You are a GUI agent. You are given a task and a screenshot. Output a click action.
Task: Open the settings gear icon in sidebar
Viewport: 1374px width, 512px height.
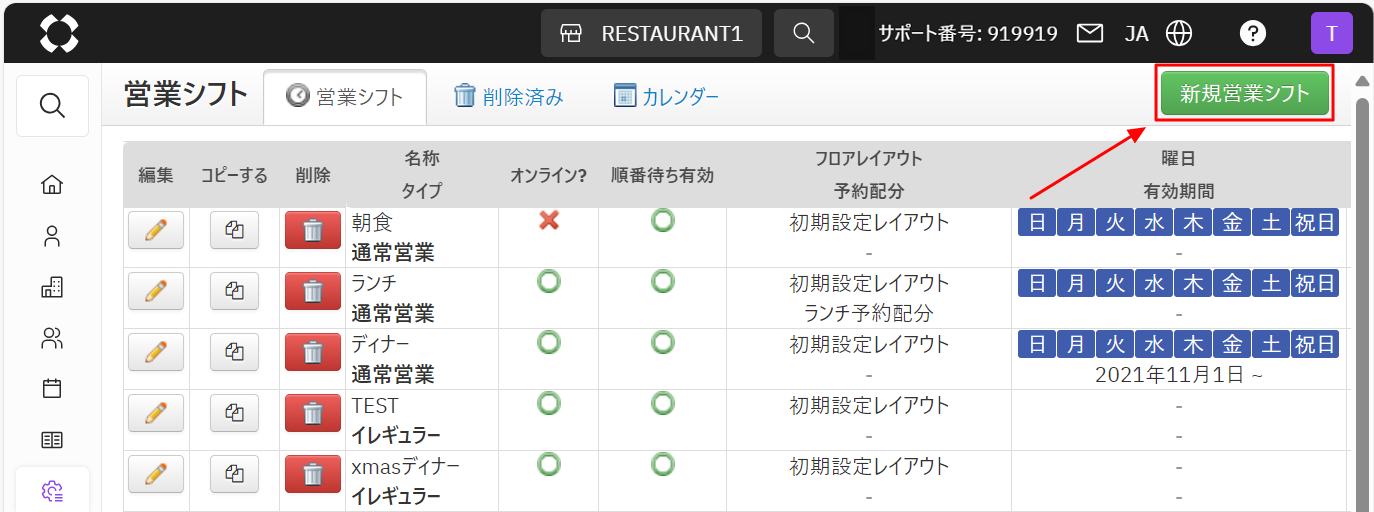(52, 490)
